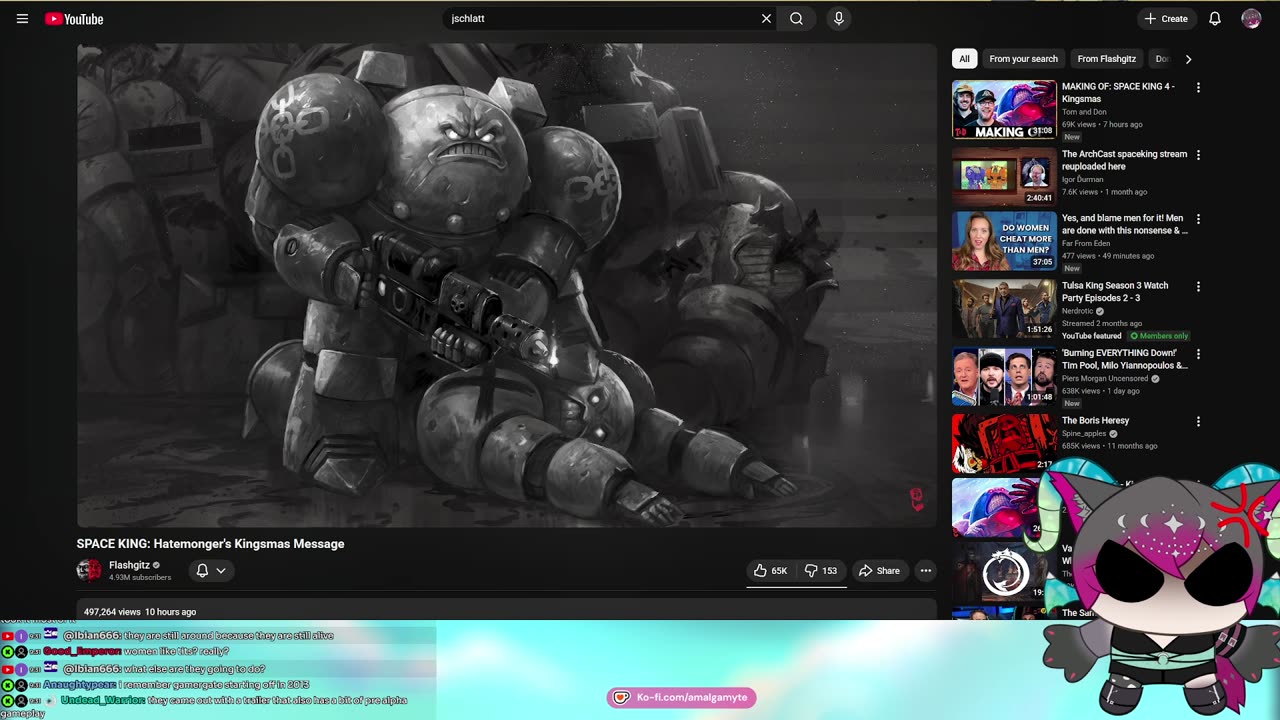Click the magnifier search button
This screenshot has width=1280, height=720.
[796, 18]
